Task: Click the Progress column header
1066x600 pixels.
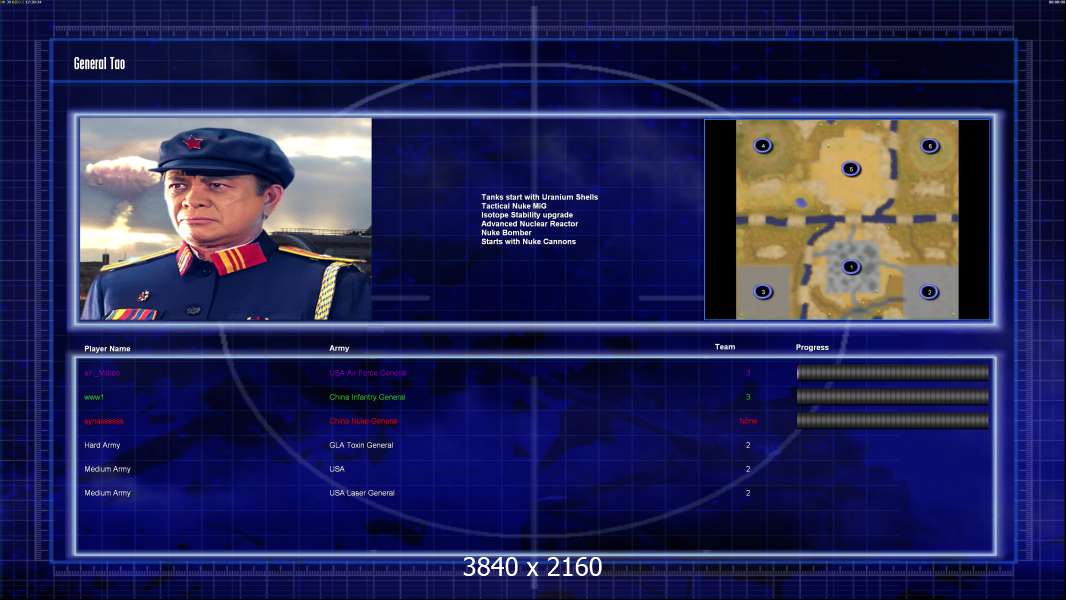Action: pos(812,347)
